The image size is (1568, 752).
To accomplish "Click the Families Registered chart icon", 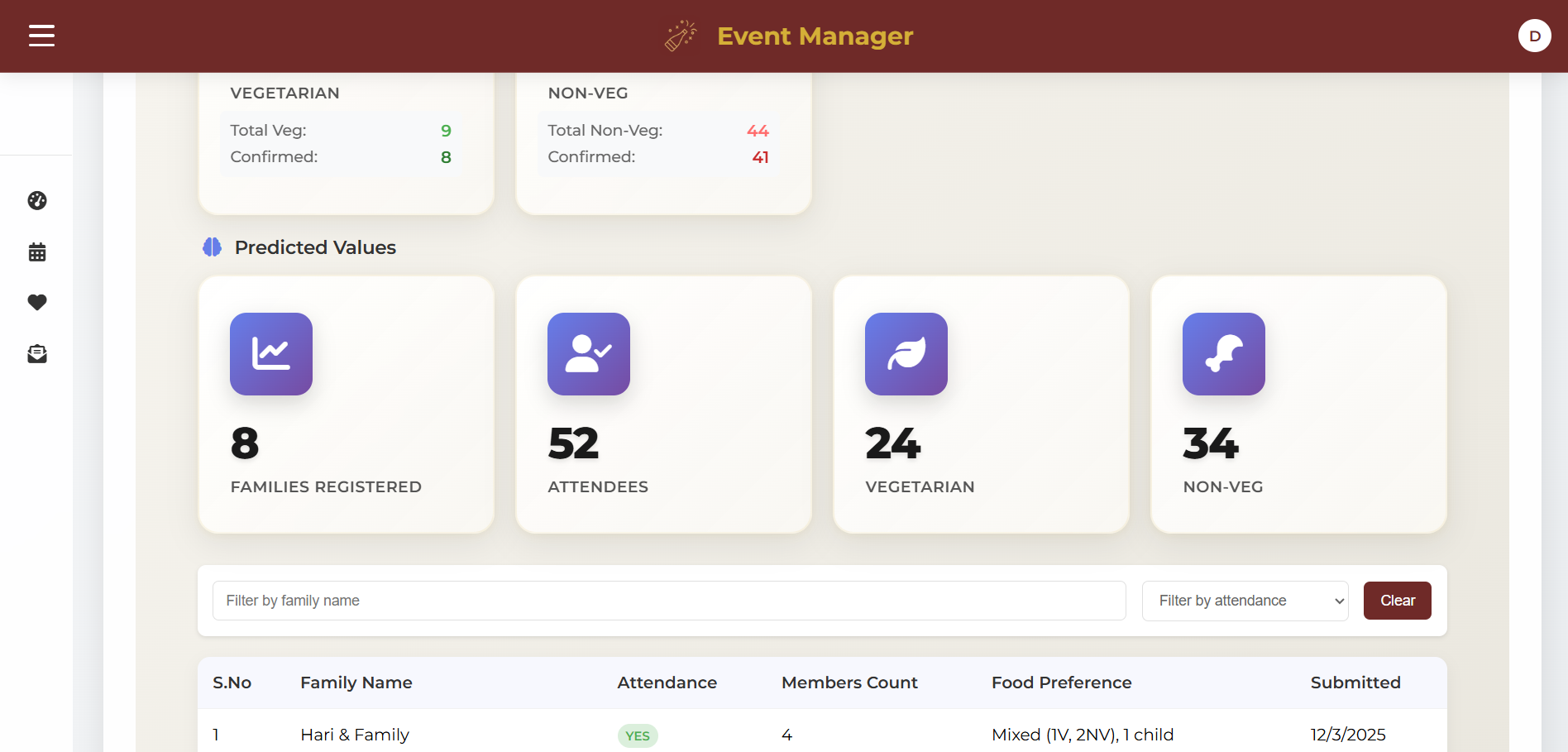I will click(271, 354).
